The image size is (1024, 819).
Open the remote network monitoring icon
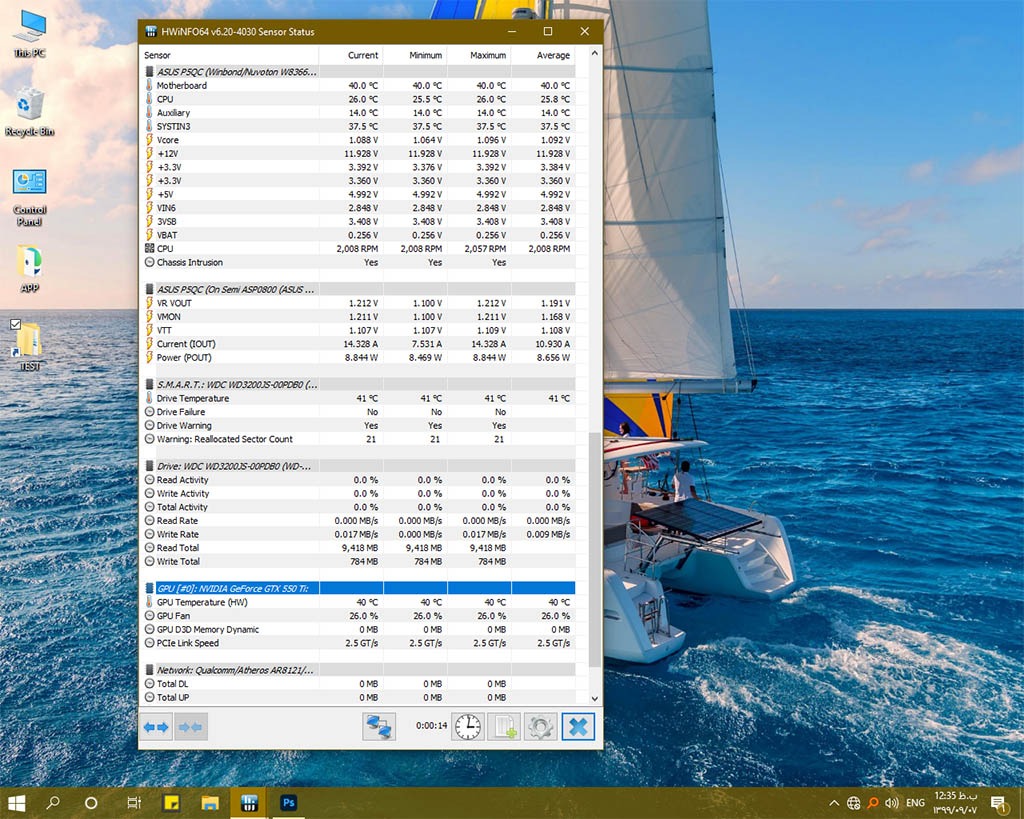pos(379,727)
